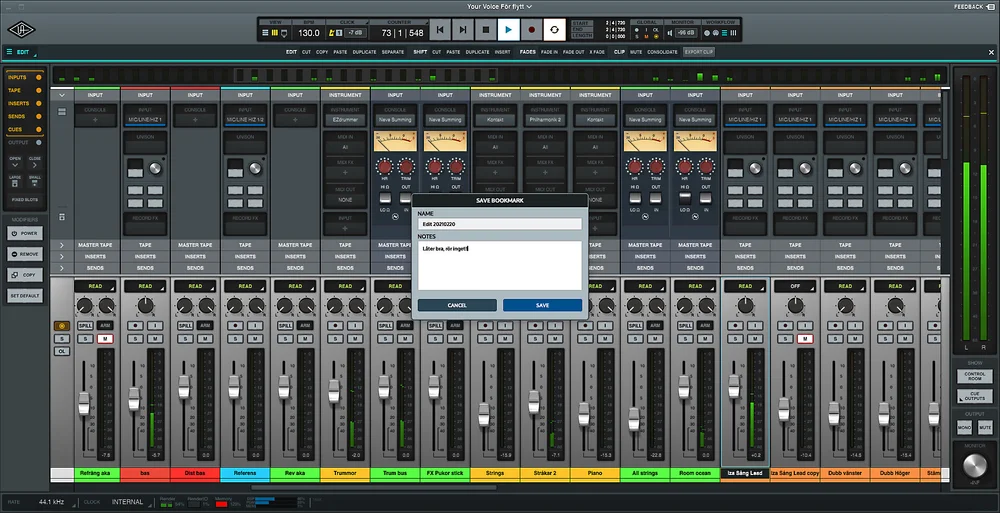The height and width of the screenshot is (513, 1000).
Task: Click the Skip to end transport button
Action: coord(462,30)
